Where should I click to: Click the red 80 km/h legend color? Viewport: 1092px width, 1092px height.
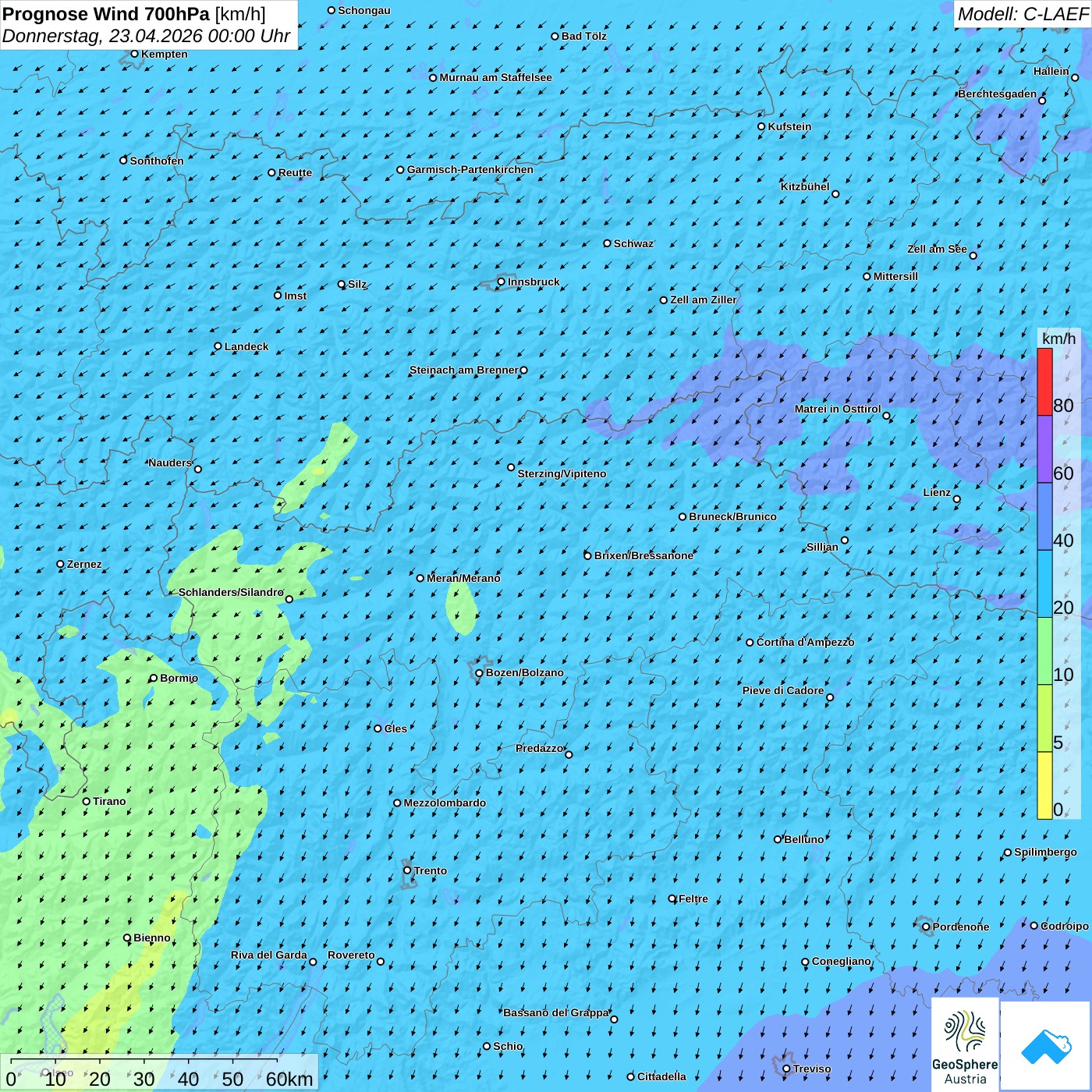[1044, 381]
